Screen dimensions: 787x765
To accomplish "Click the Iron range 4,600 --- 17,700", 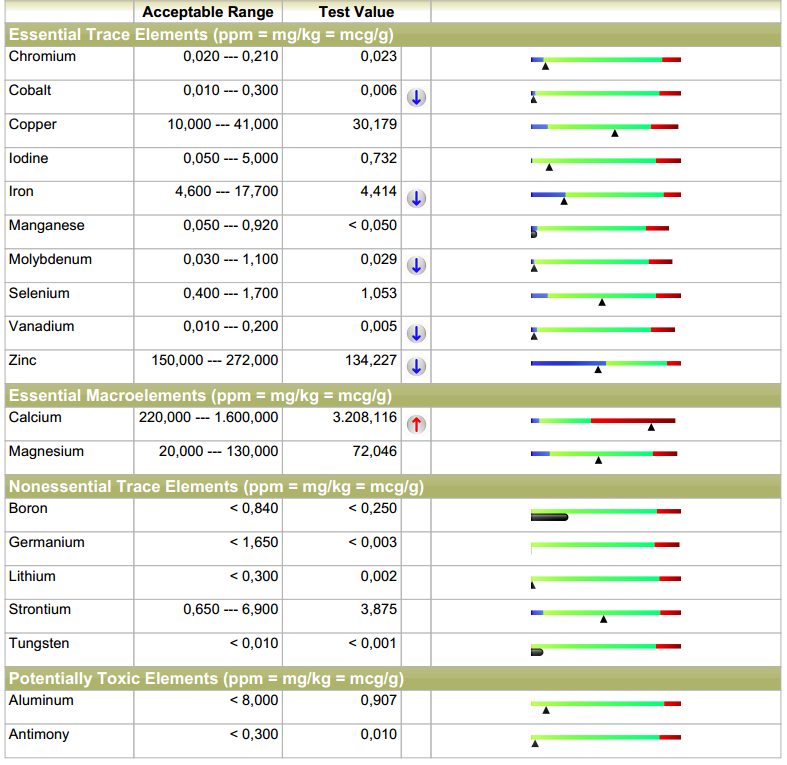I will 226,191.
